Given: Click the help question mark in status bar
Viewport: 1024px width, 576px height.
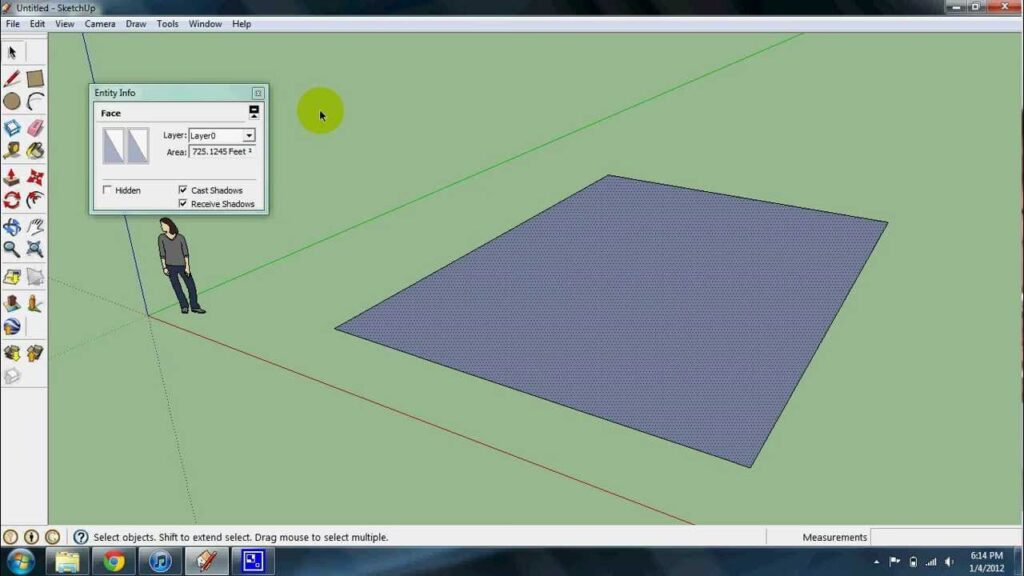Looking at the screenshot, I should point(81,537).
